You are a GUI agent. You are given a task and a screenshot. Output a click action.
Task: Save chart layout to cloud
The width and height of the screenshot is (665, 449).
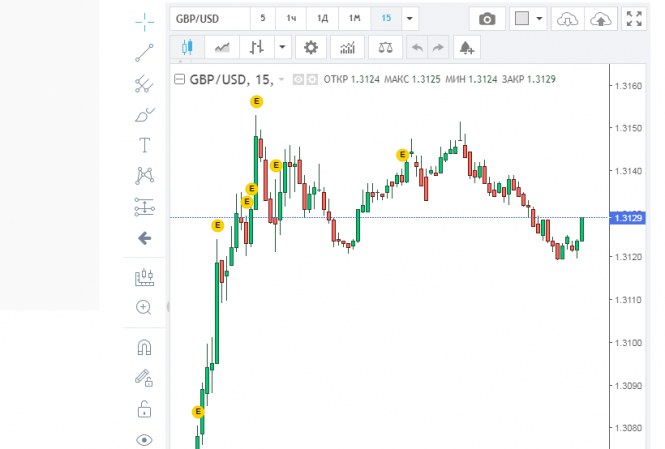coord(601,19)
